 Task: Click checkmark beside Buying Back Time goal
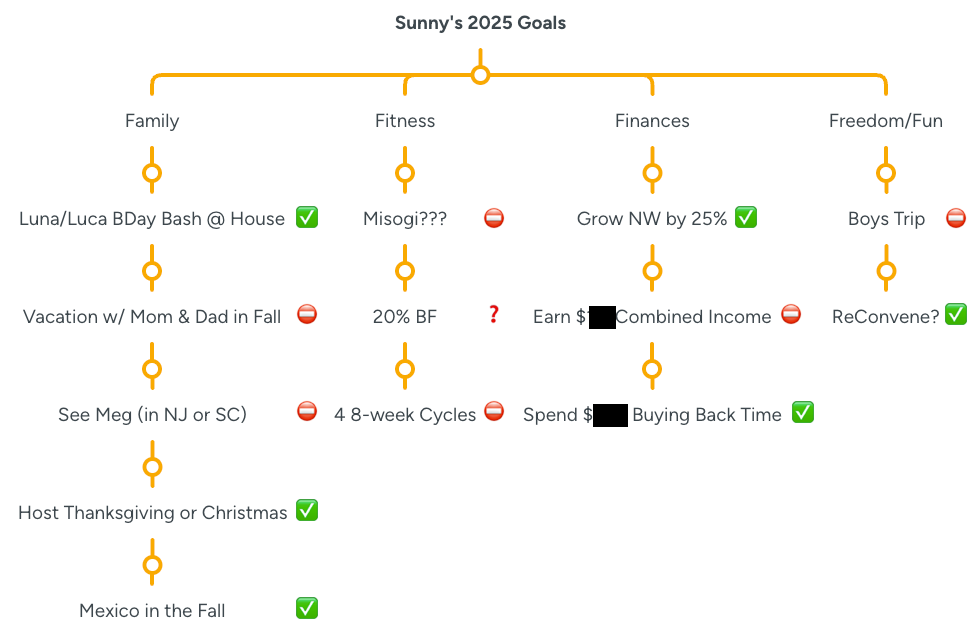tap(803, 412)
